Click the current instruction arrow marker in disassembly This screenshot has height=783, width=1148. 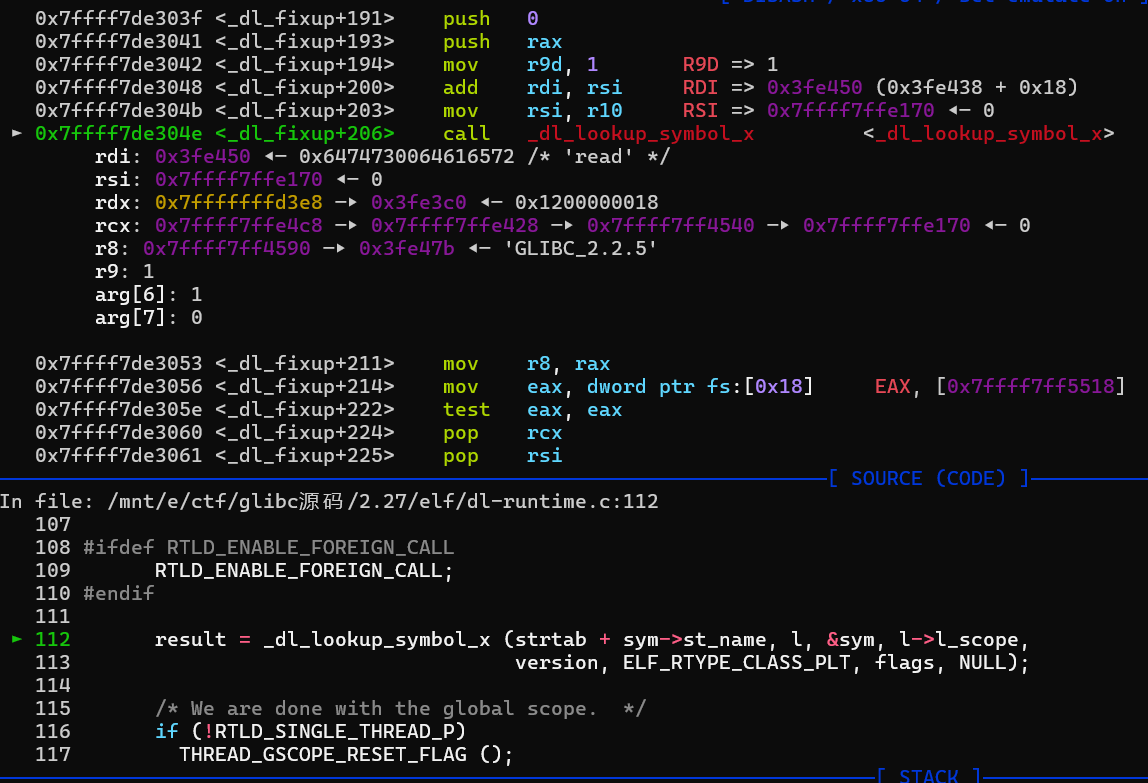click(15, 133)
